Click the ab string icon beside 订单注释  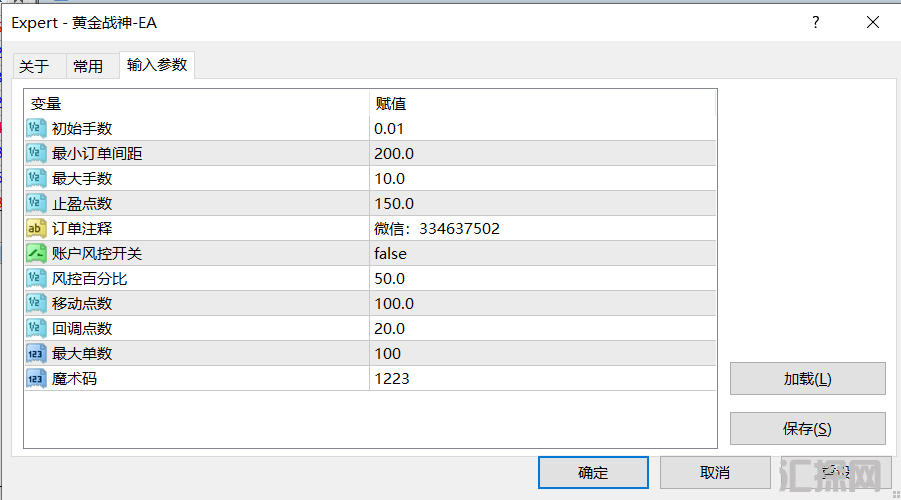[36, 228]
